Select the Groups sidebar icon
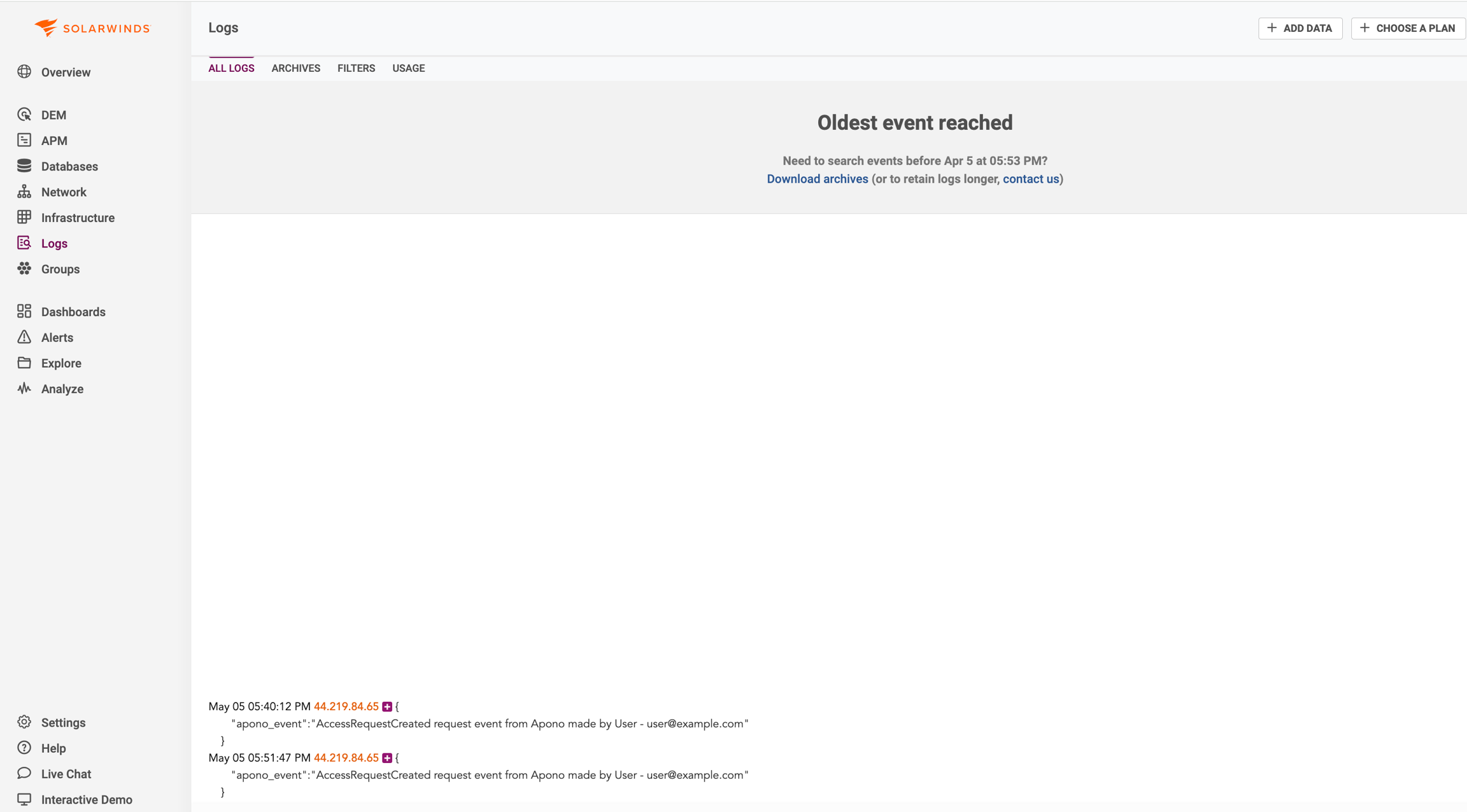The width and height of the screenshot is (1467, 812). 24,269
